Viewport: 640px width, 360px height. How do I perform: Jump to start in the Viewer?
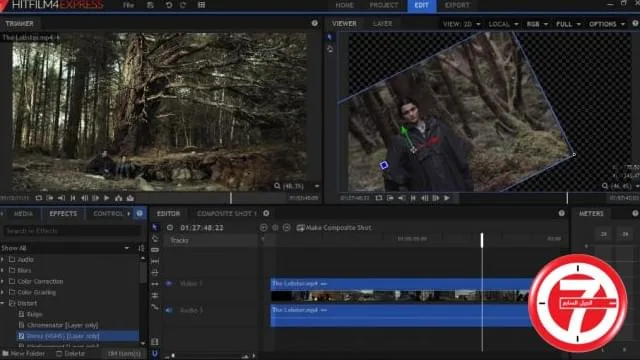pyautogui.click(x=413, y=198)
